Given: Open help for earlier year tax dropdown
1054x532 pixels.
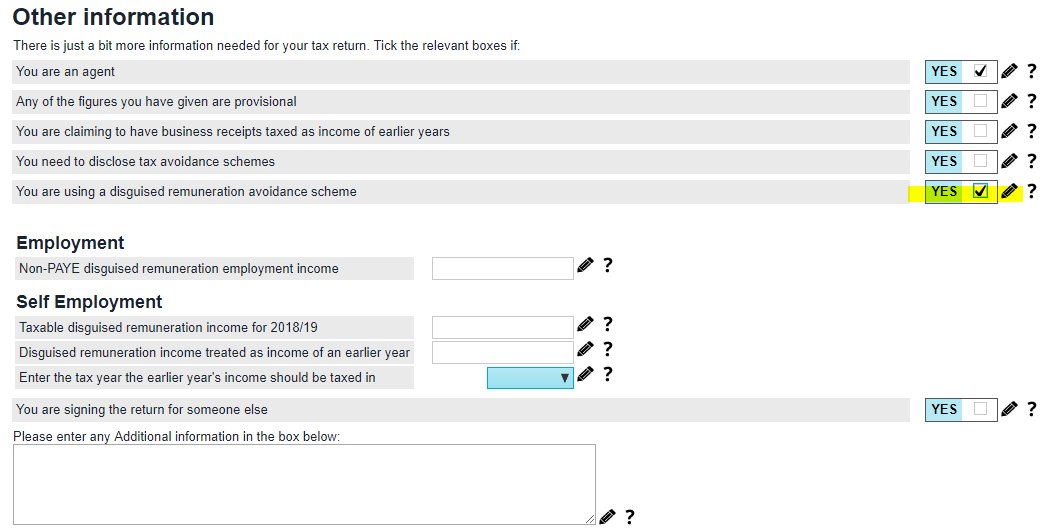Looking at the screenshot, I should (x=607, y=375).
